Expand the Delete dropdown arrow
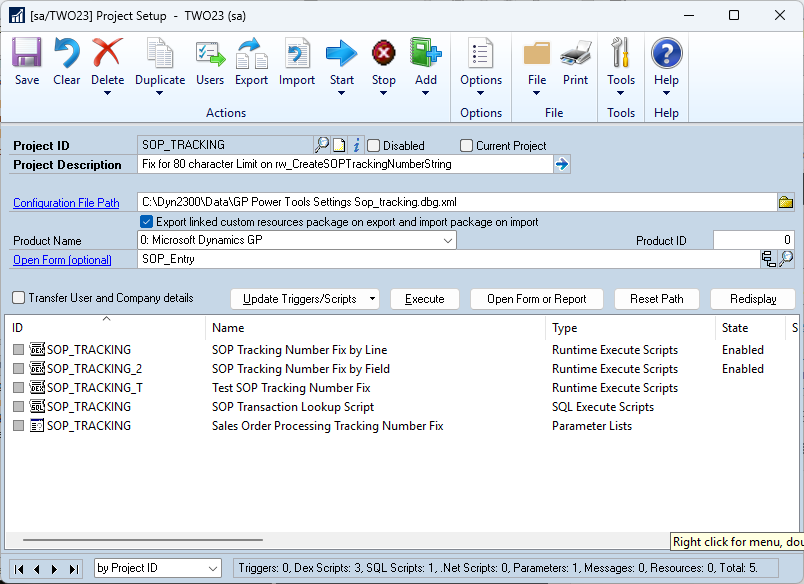Screen dimensions: 804x584 (x=107, y=93)
